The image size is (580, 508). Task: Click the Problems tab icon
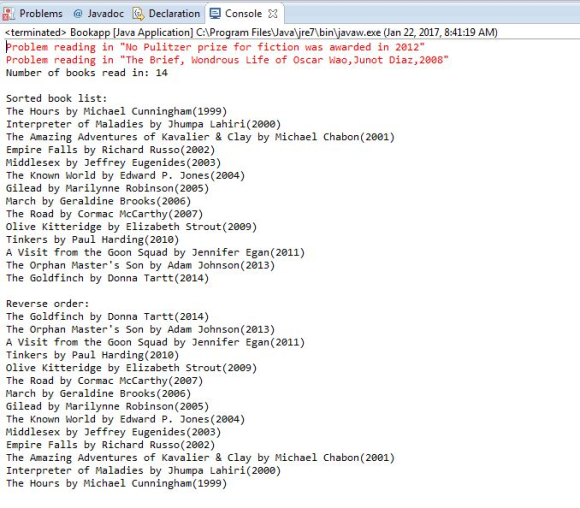tap(9, 14)
